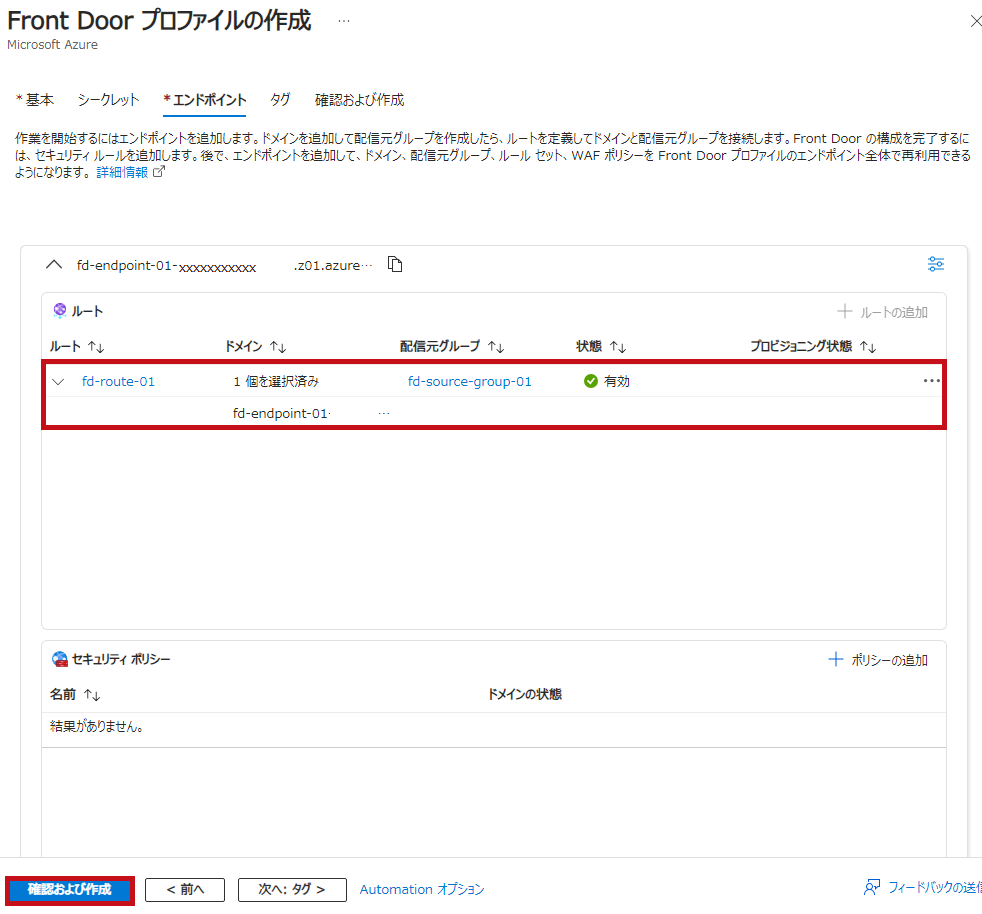Sort by the 配信元グループ column arrows
This screenshot has height=914, width=982.
496,346
